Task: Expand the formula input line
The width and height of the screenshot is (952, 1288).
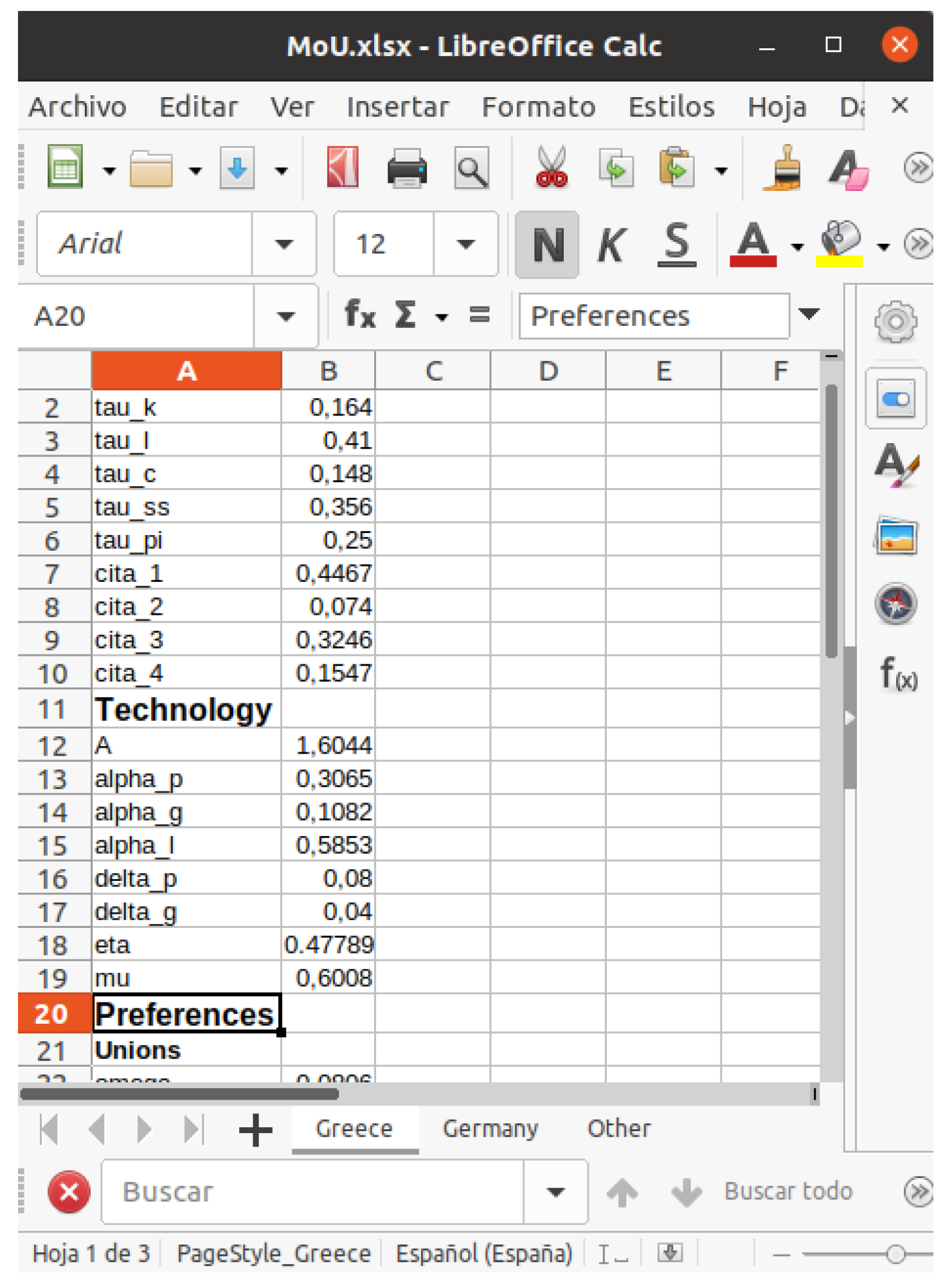Action: click(x=809, y=314)
